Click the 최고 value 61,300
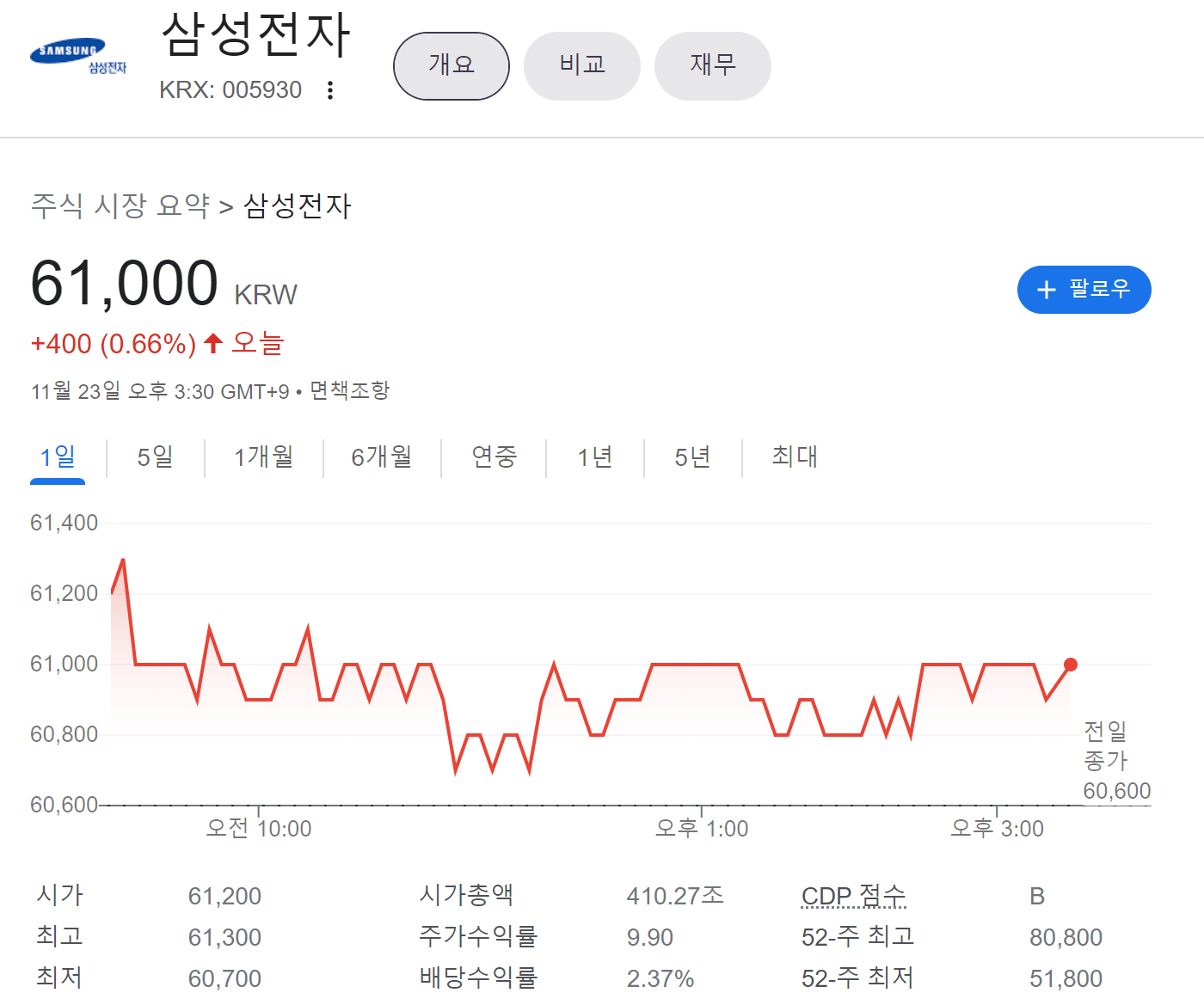Screen dimensions: 1204x999 pos(224,937)
